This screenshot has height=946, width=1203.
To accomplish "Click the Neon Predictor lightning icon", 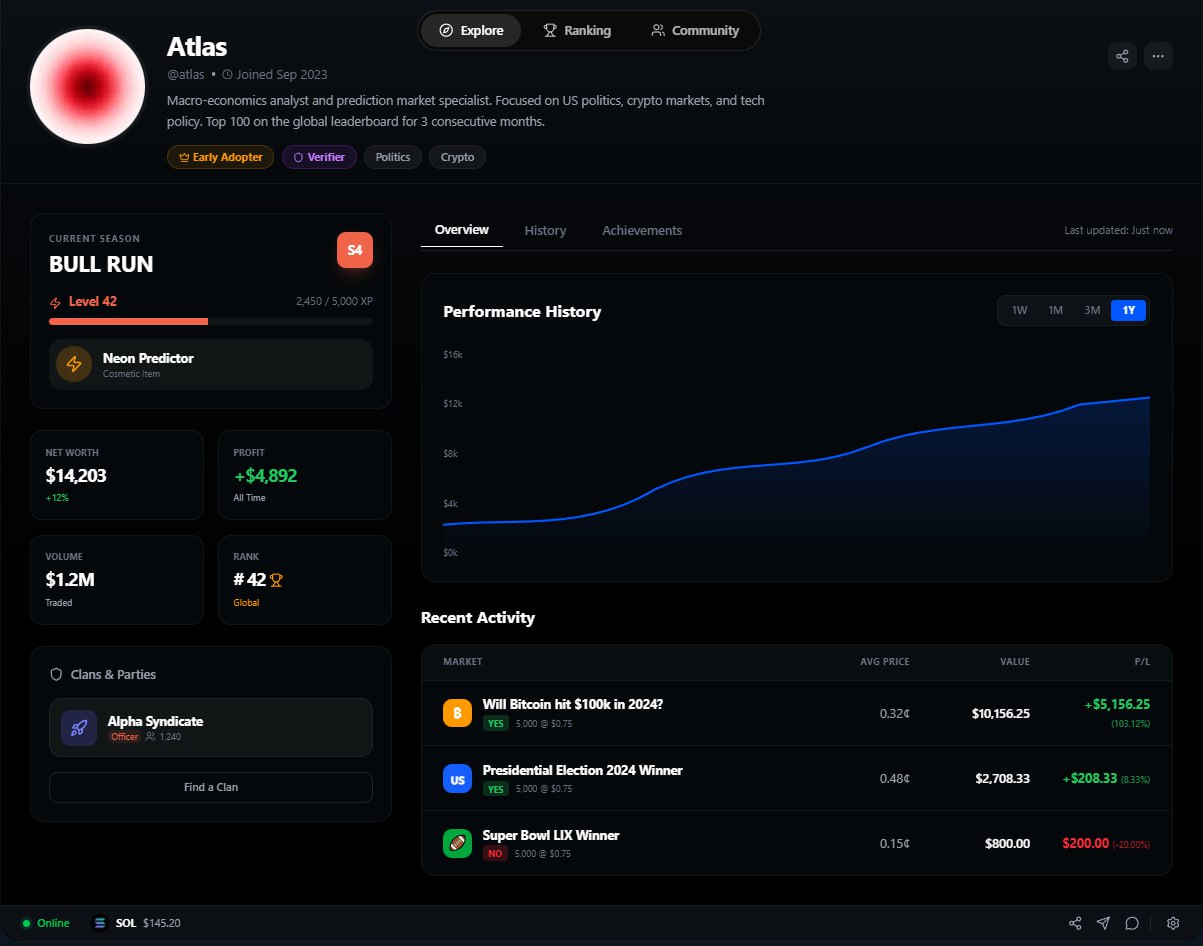I will click(x=74, y=364).
